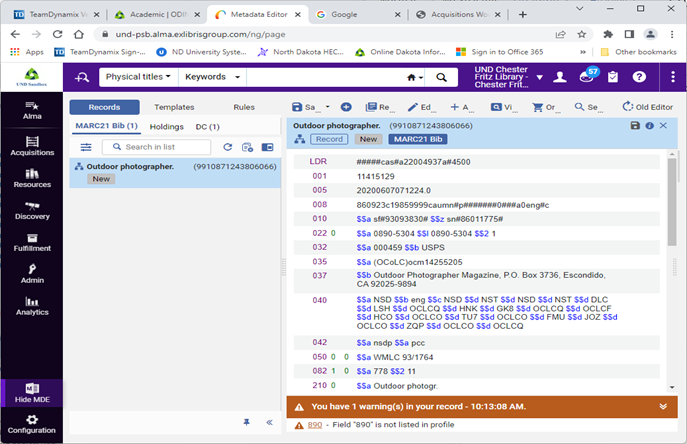
Task: Open the Fulfillment sidebar menu
Action: point(32,242)
